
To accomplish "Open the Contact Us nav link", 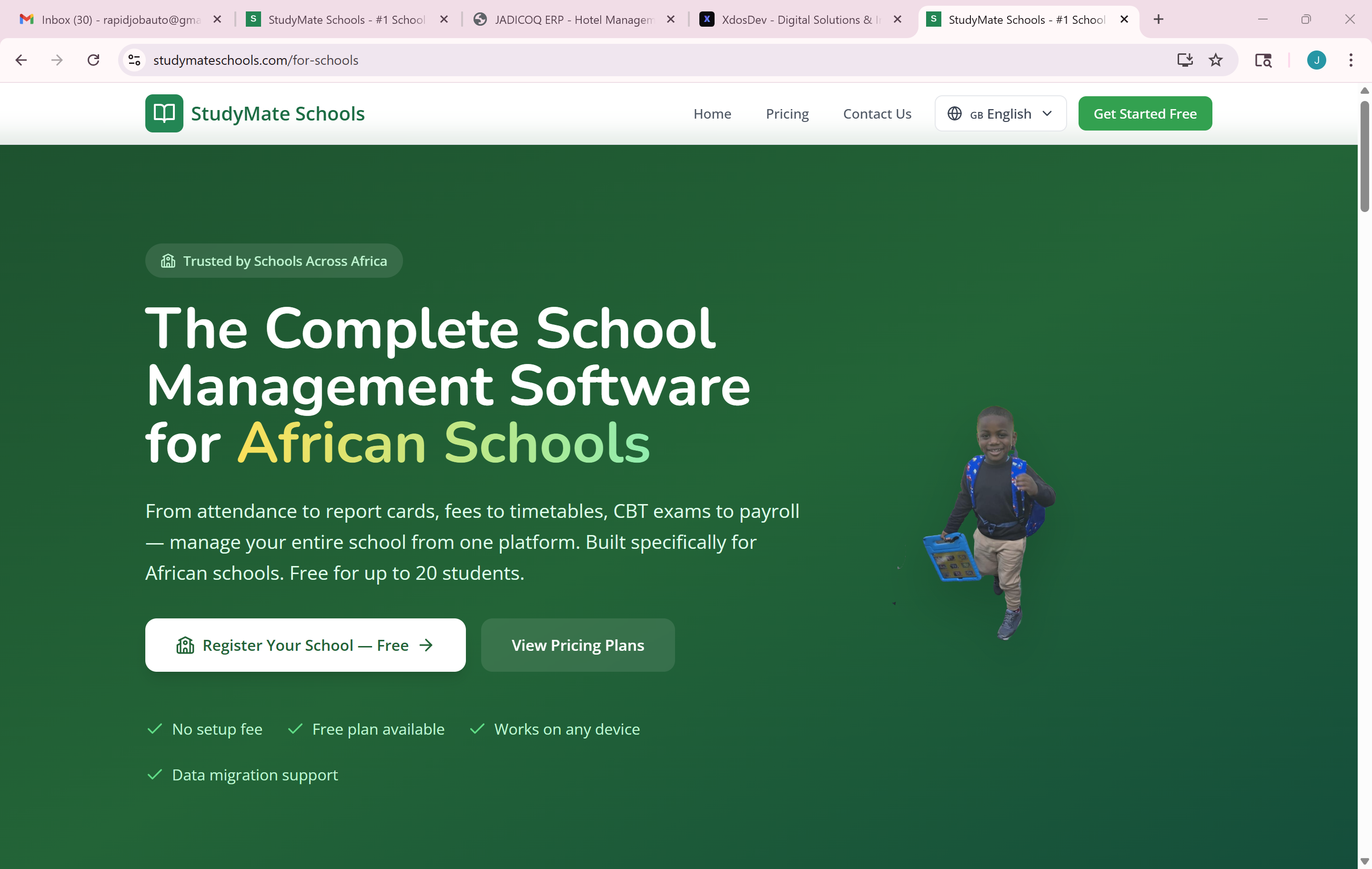I will coord(877,114).
